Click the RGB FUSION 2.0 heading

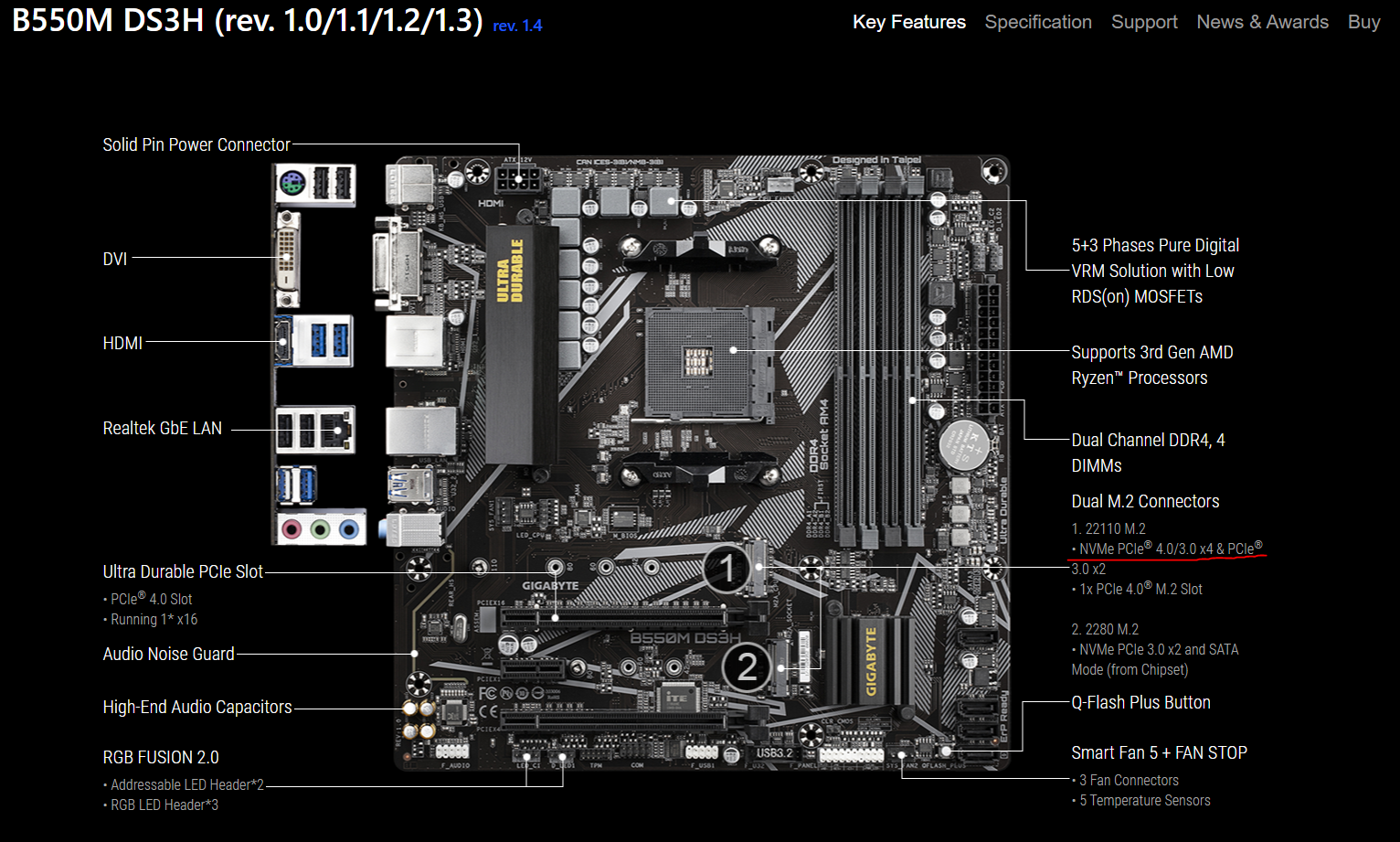[x=161, y=757]
